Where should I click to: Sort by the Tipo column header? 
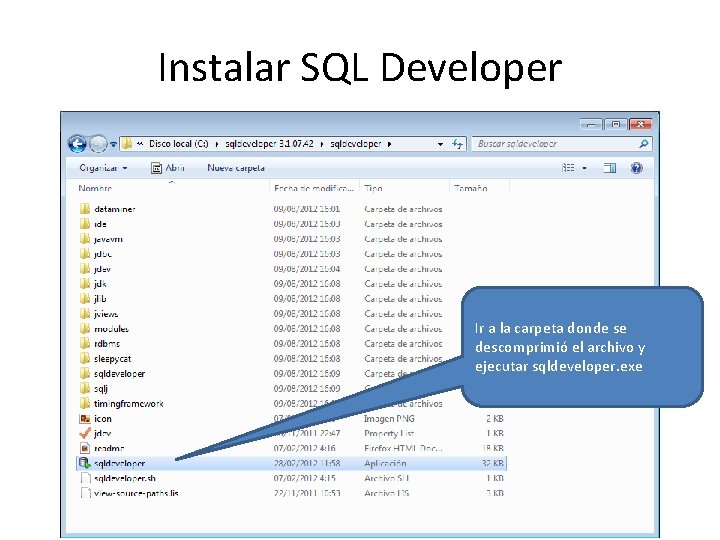click(373, 188)
